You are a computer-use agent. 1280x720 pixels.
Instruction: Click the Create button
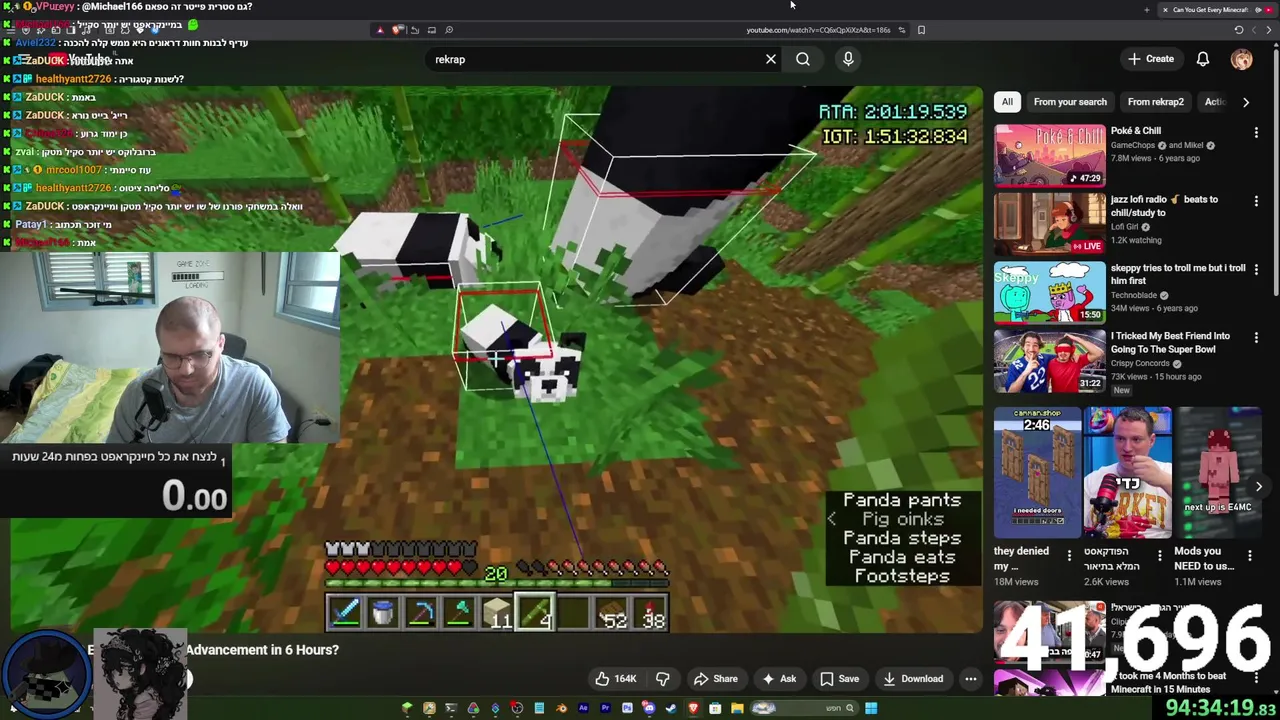point(1151,59)
